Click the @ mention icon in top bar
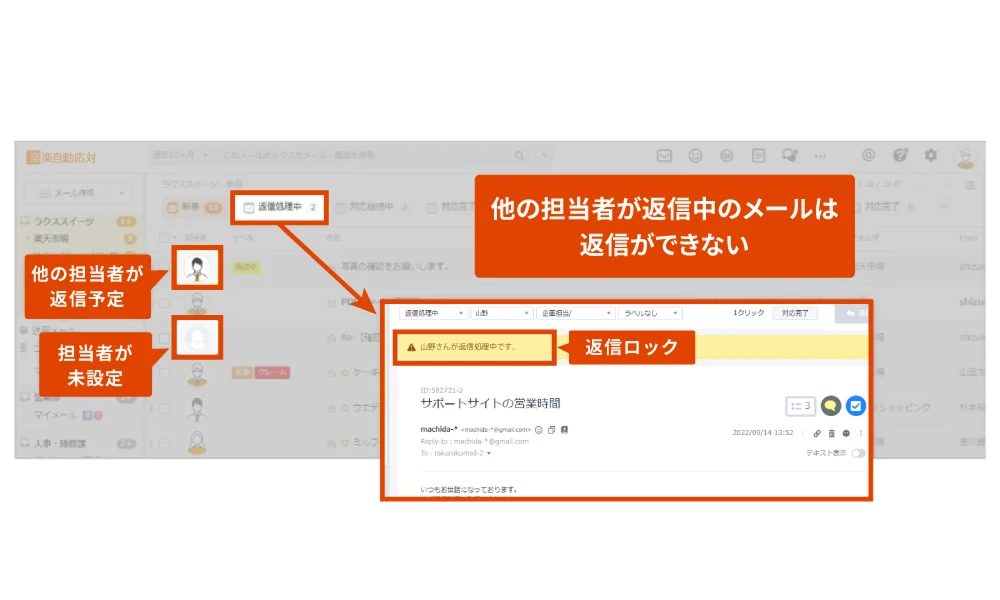The image size is (1000, 600). click(868, 155)
